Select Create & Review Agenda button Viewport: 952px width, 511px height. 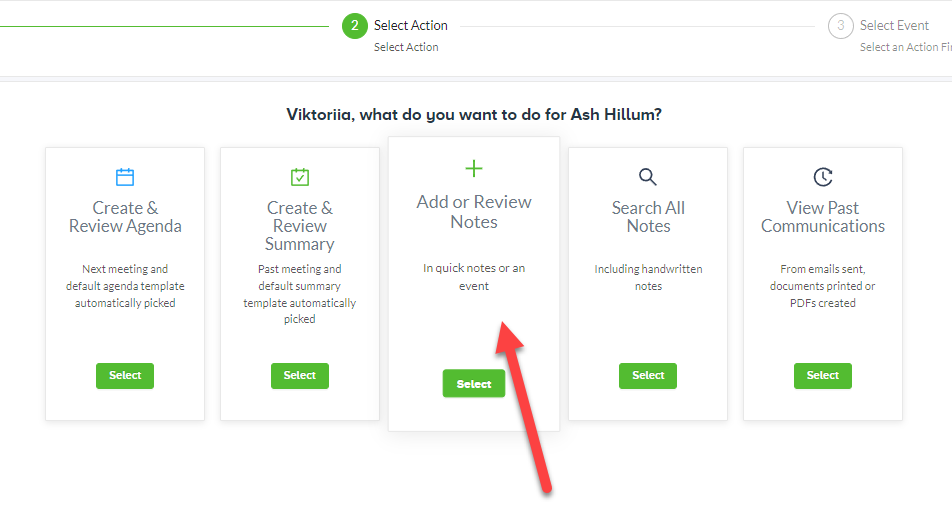pos(125,376)
